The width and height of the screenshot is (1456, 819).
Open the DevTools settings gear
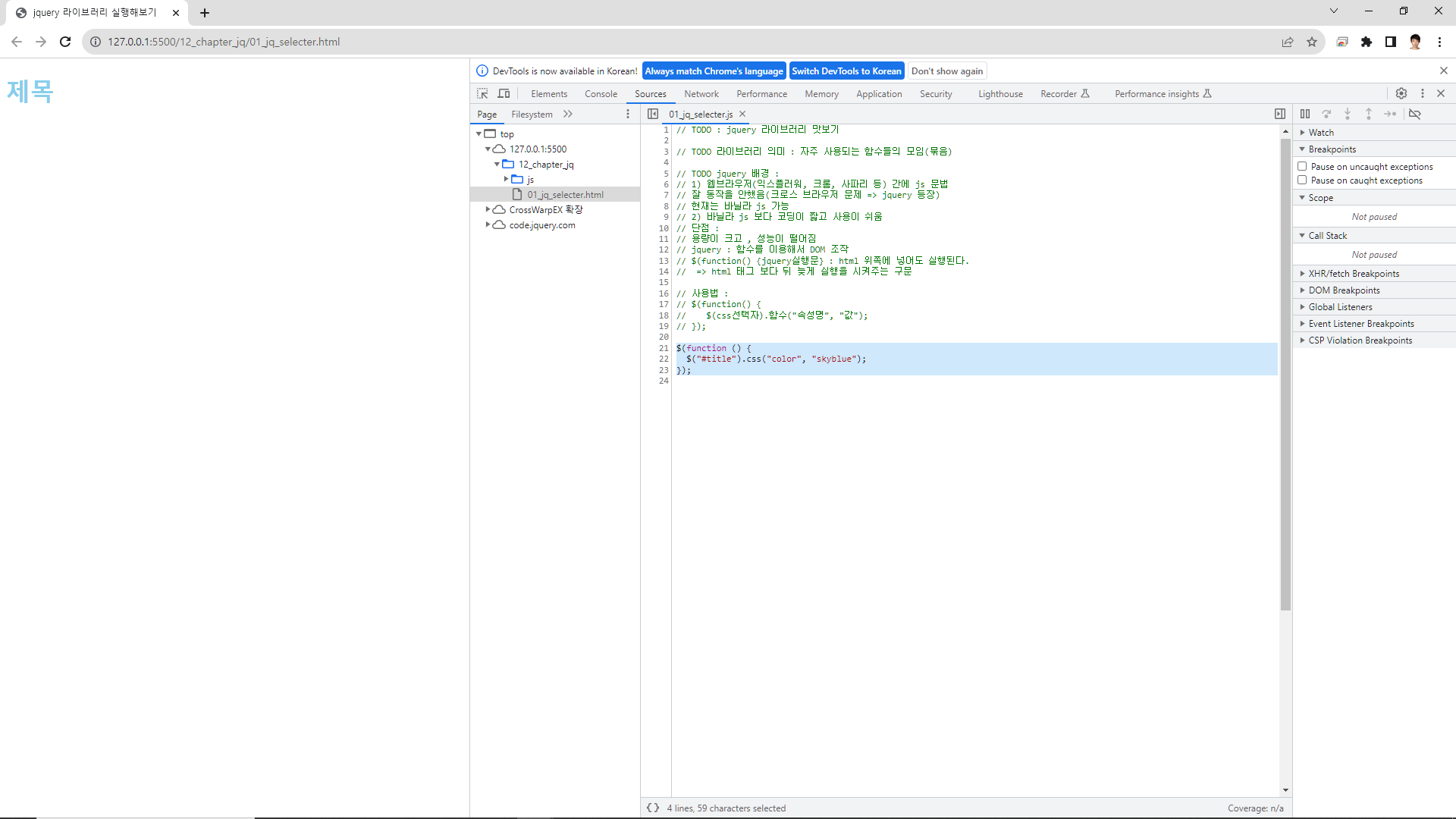(x=1401, y=93)
